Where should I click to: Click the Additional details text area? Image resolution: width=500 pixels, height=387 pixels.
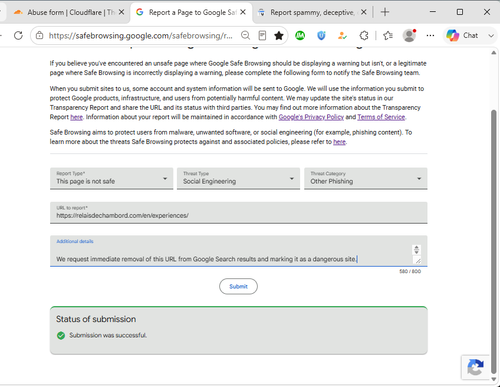pos(239,251)
